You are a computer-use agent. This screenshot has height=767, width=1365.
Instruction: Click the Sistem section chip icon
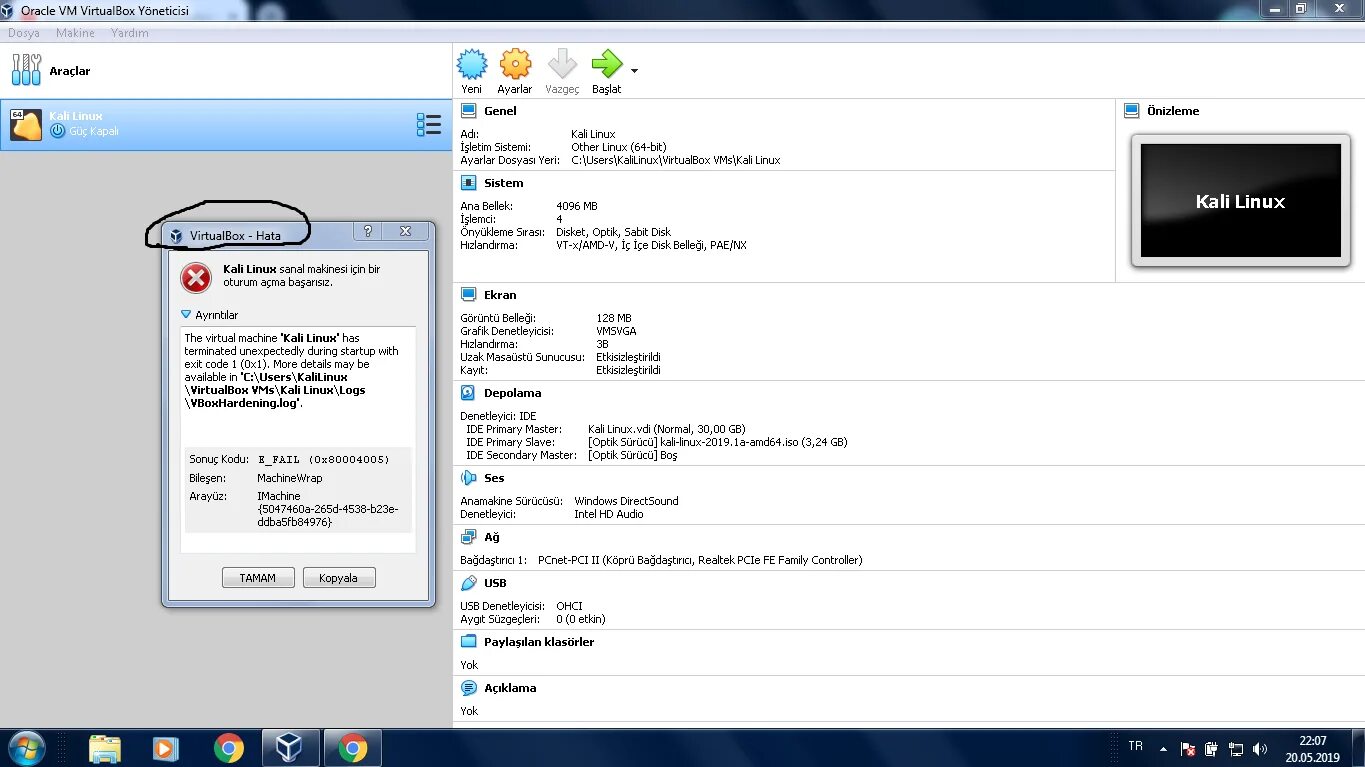[x=467, y=183]
